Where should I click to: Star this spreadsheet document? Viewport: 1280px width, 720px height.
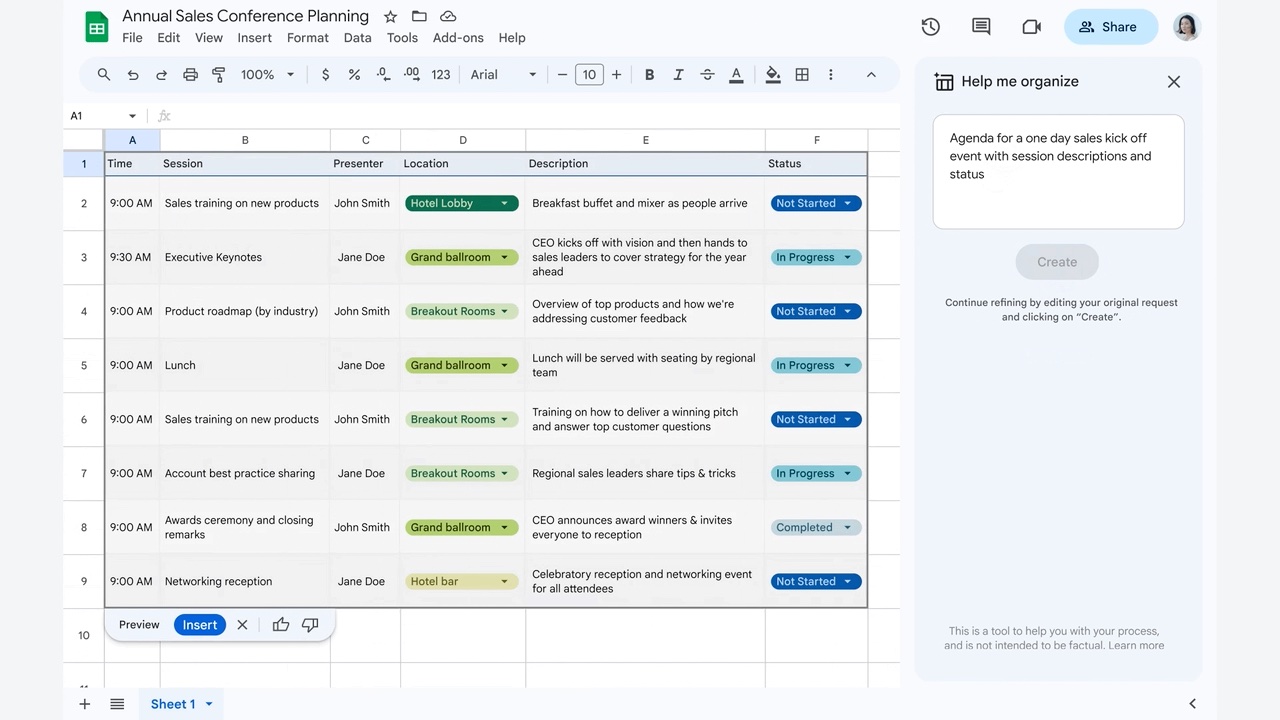coord(390,17)
